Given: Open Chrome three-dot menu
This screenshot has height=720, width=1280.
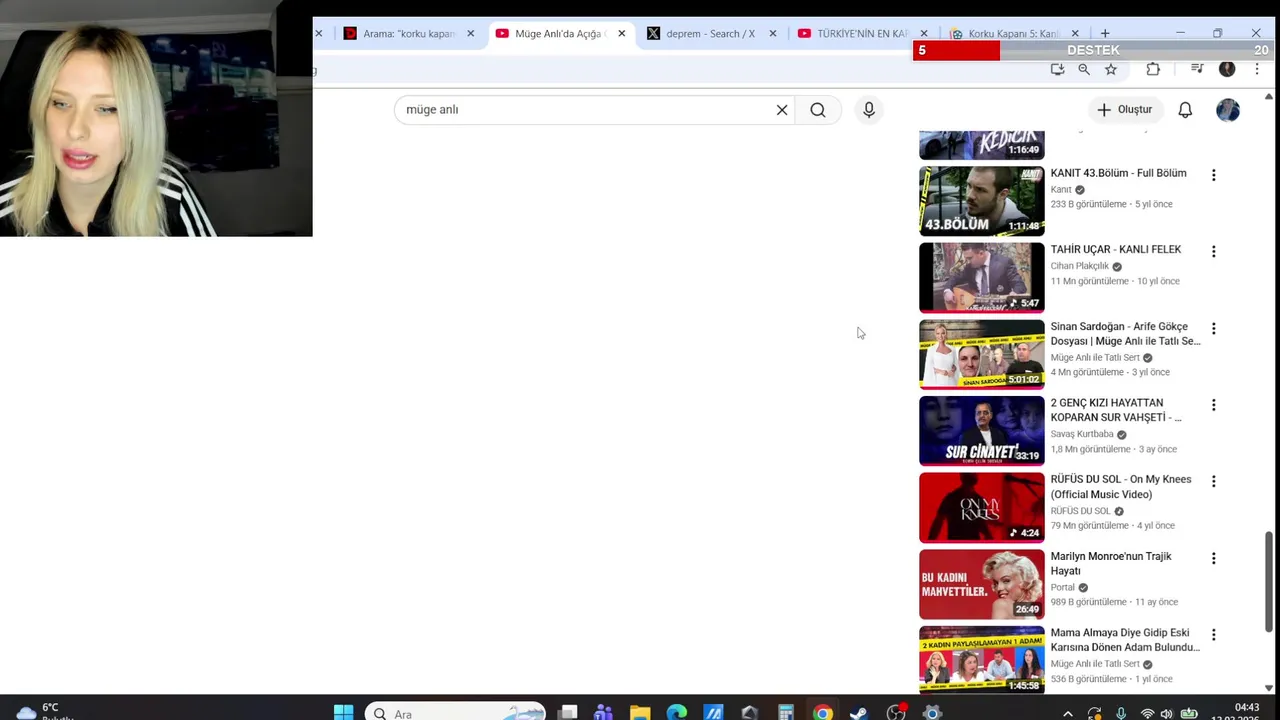Looking at the screenshot, I should [1257, 69].
